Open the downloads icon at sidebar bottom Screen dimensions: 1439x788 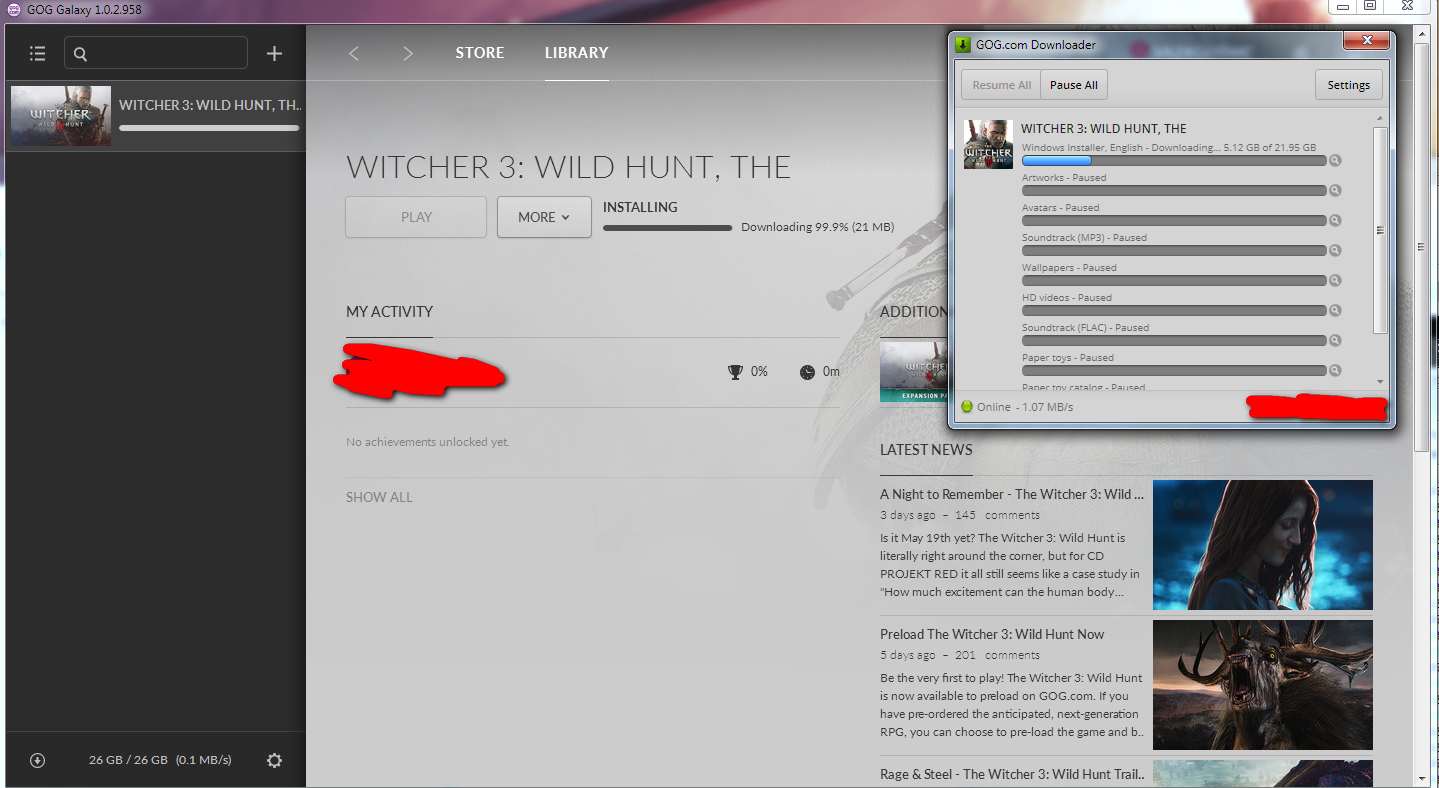[x=38, y=760]
